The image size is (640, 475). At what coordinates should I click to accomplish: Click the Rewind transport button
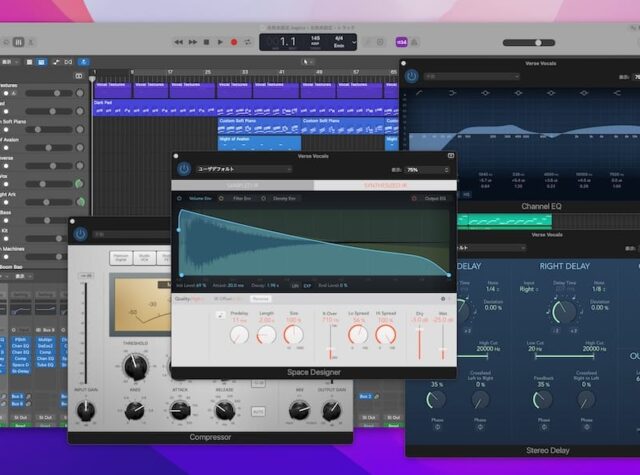(179, 42)
